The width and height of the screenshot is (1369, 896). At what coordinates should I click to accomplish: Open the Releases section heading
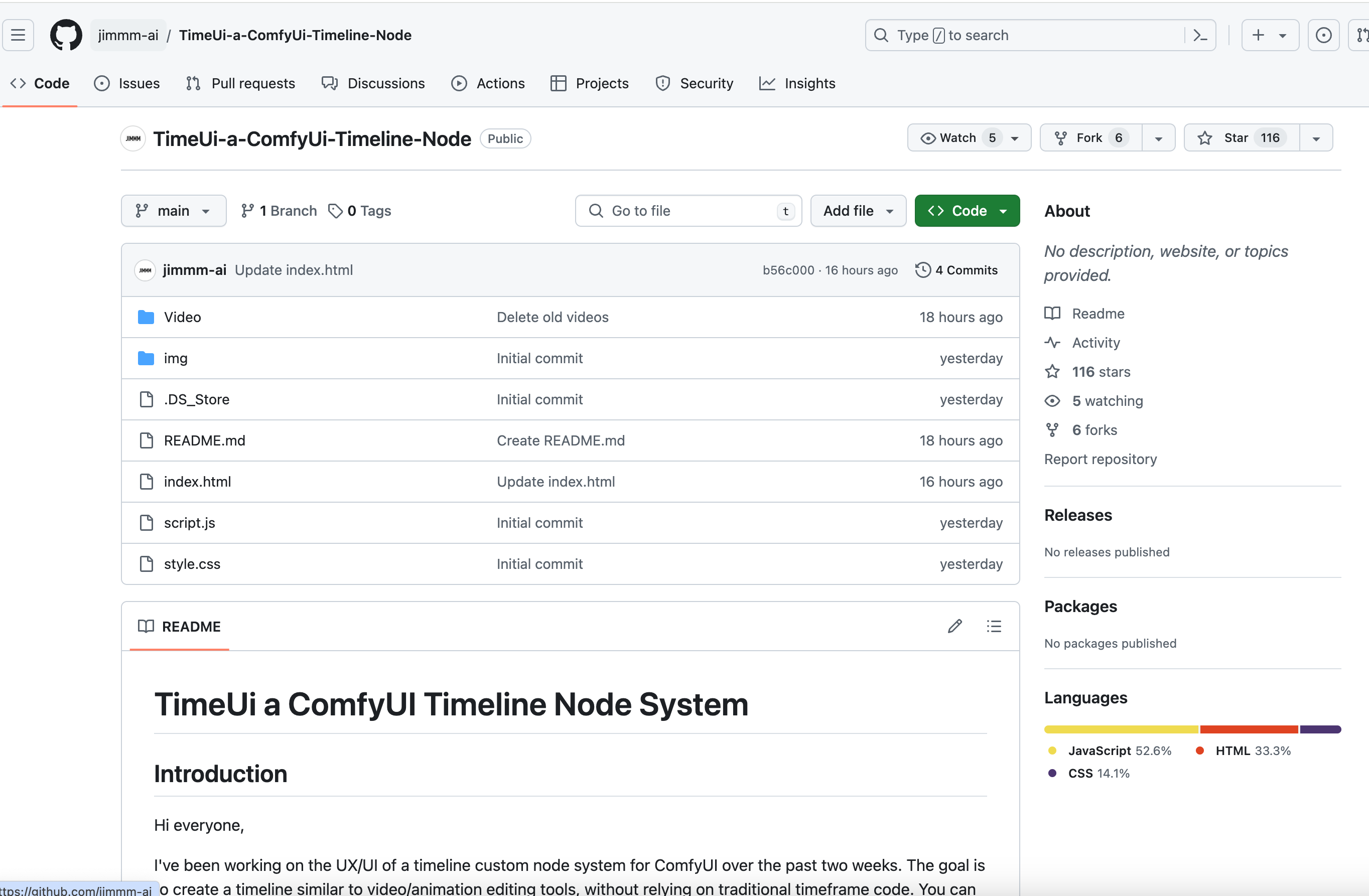tap(1078, 515)
